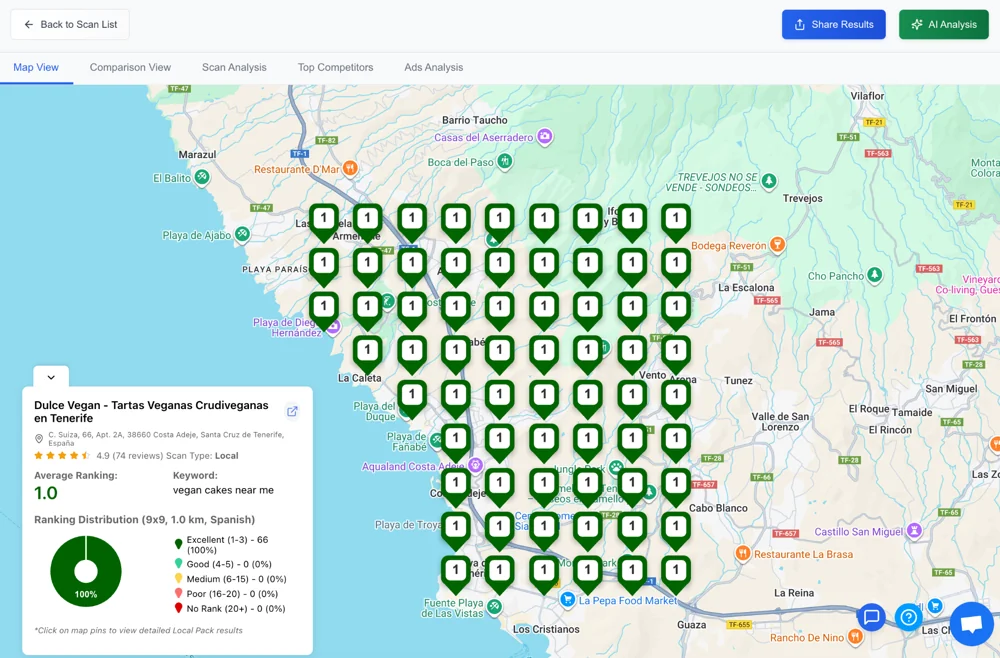1000x658 pixels.
Task: Collapse the business info panel chevron
Action: (51, 377)
